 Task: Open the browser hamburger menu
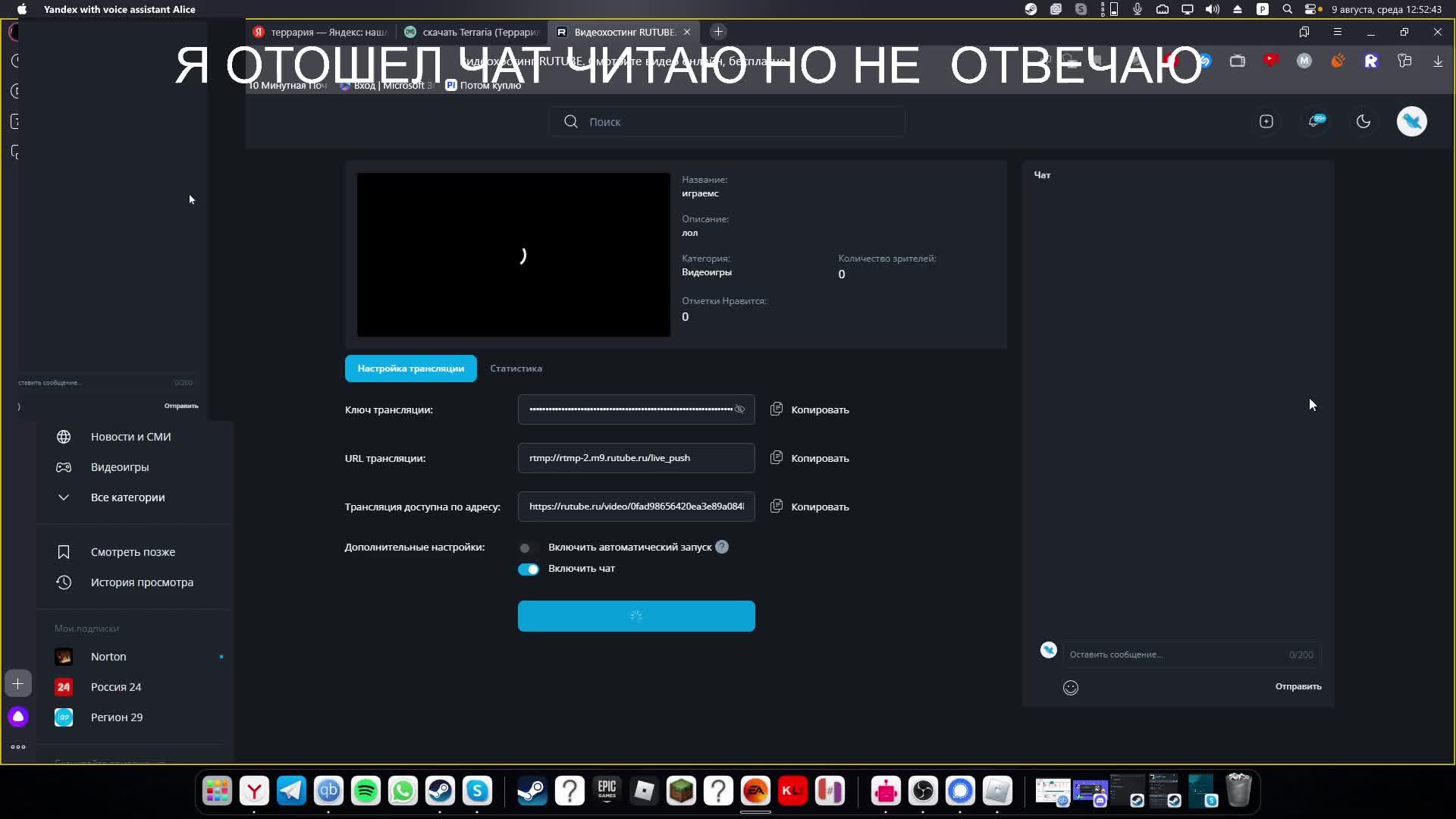(x=1337, y=32)
